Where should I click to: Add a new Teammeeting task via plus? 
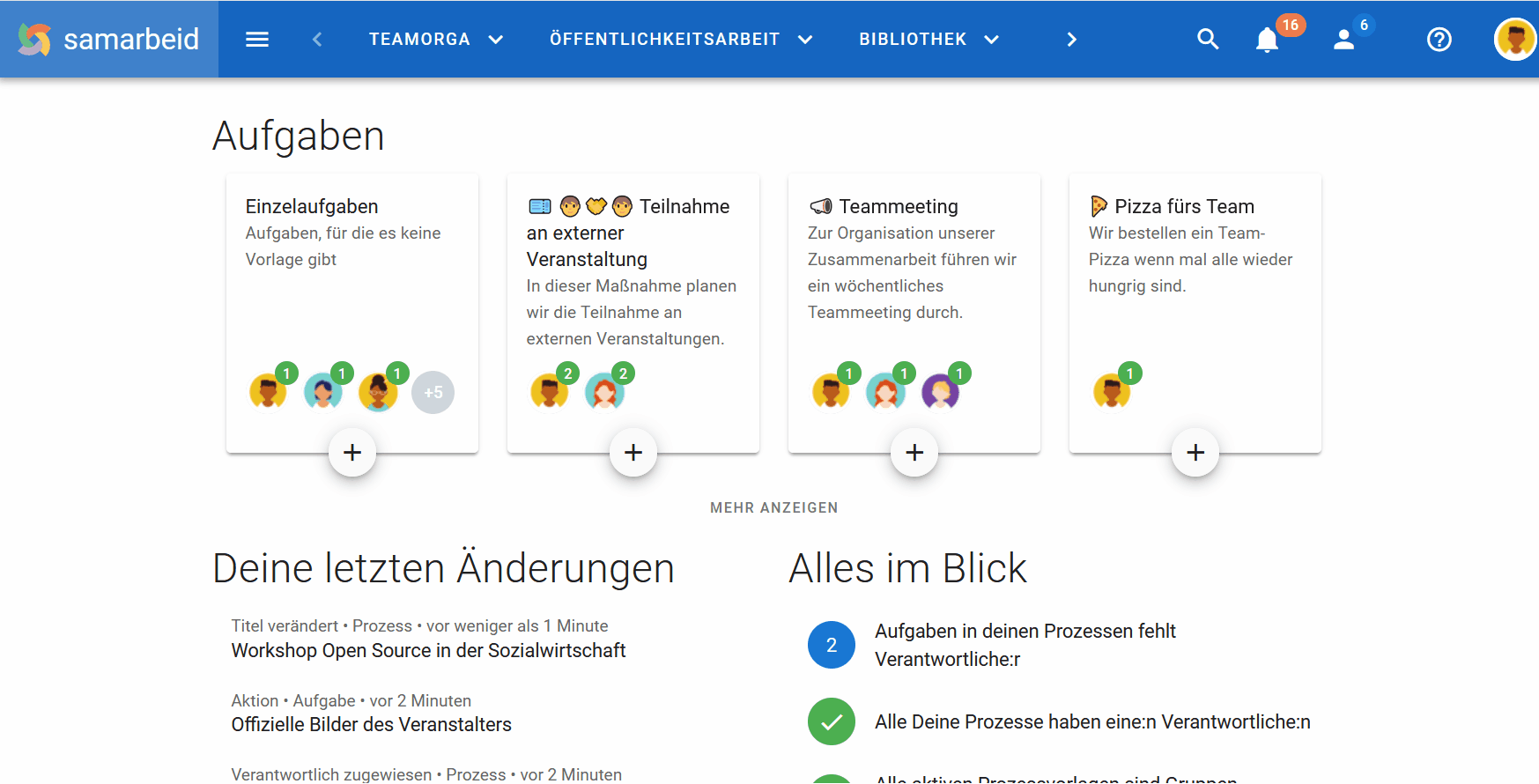[914, 453]
